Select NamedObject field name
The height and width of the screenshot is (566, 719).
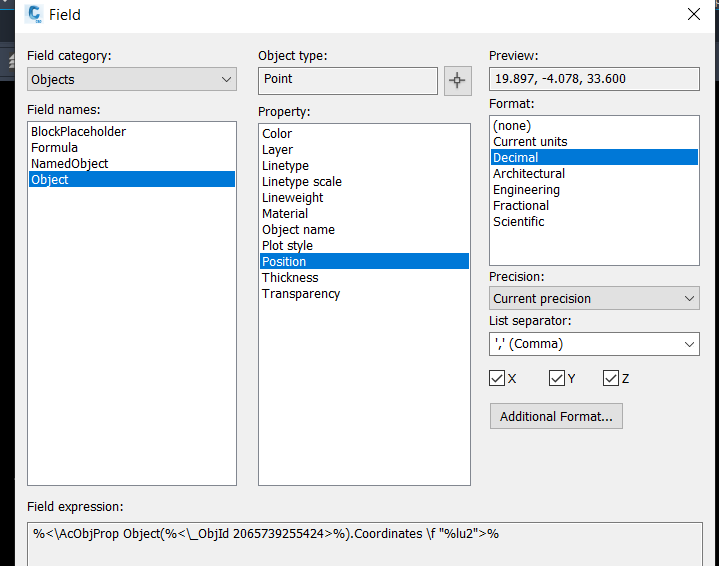click(x=69, y=163)
